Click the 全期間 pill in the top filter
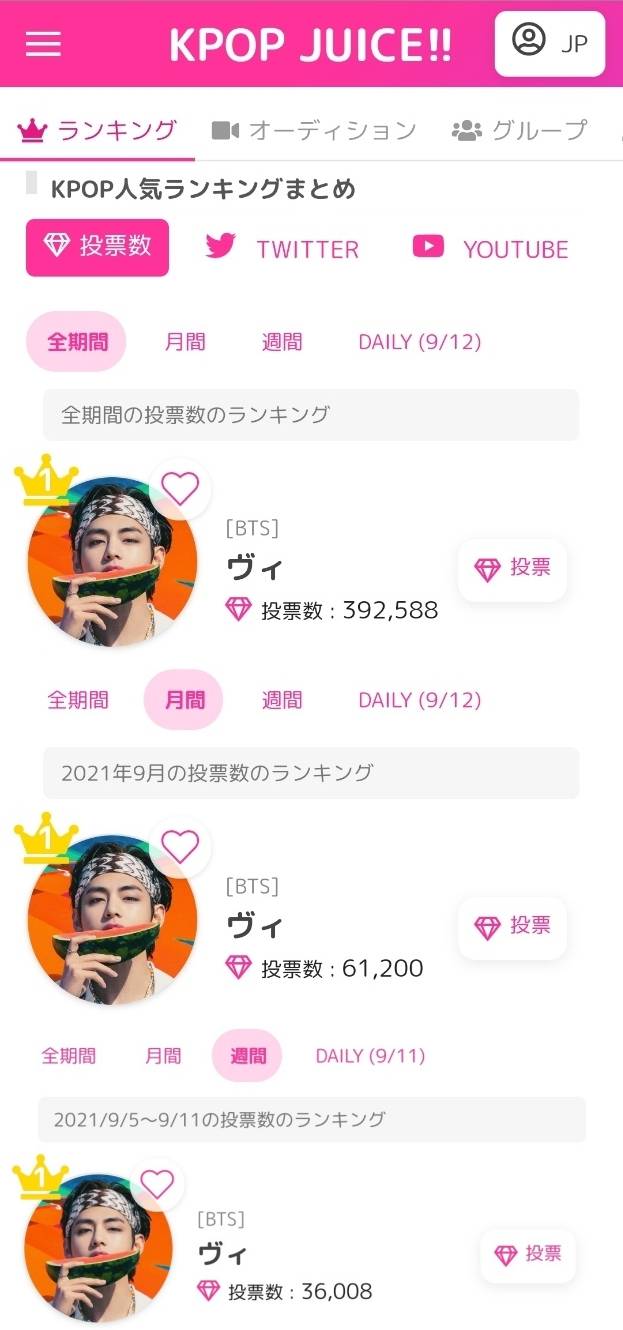This screenshot has height=1330, width=623. pos(75,341)
